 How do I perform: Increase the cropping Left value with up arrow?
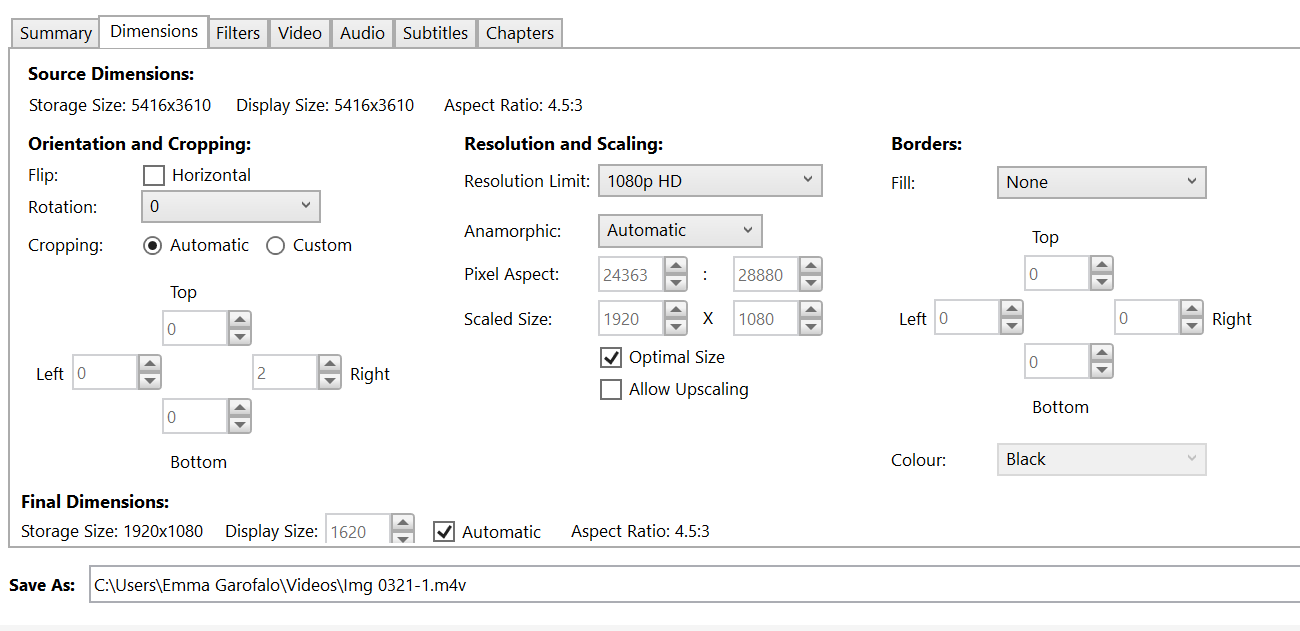[x=149, y=365]
